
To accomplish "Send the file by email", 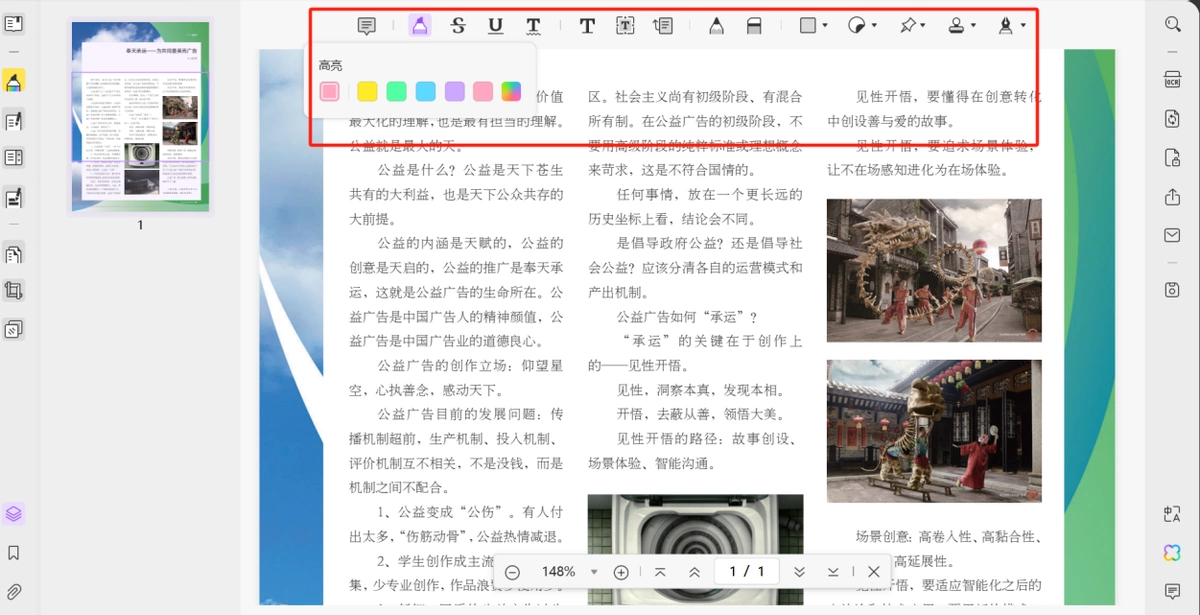I will [1173, 235].
